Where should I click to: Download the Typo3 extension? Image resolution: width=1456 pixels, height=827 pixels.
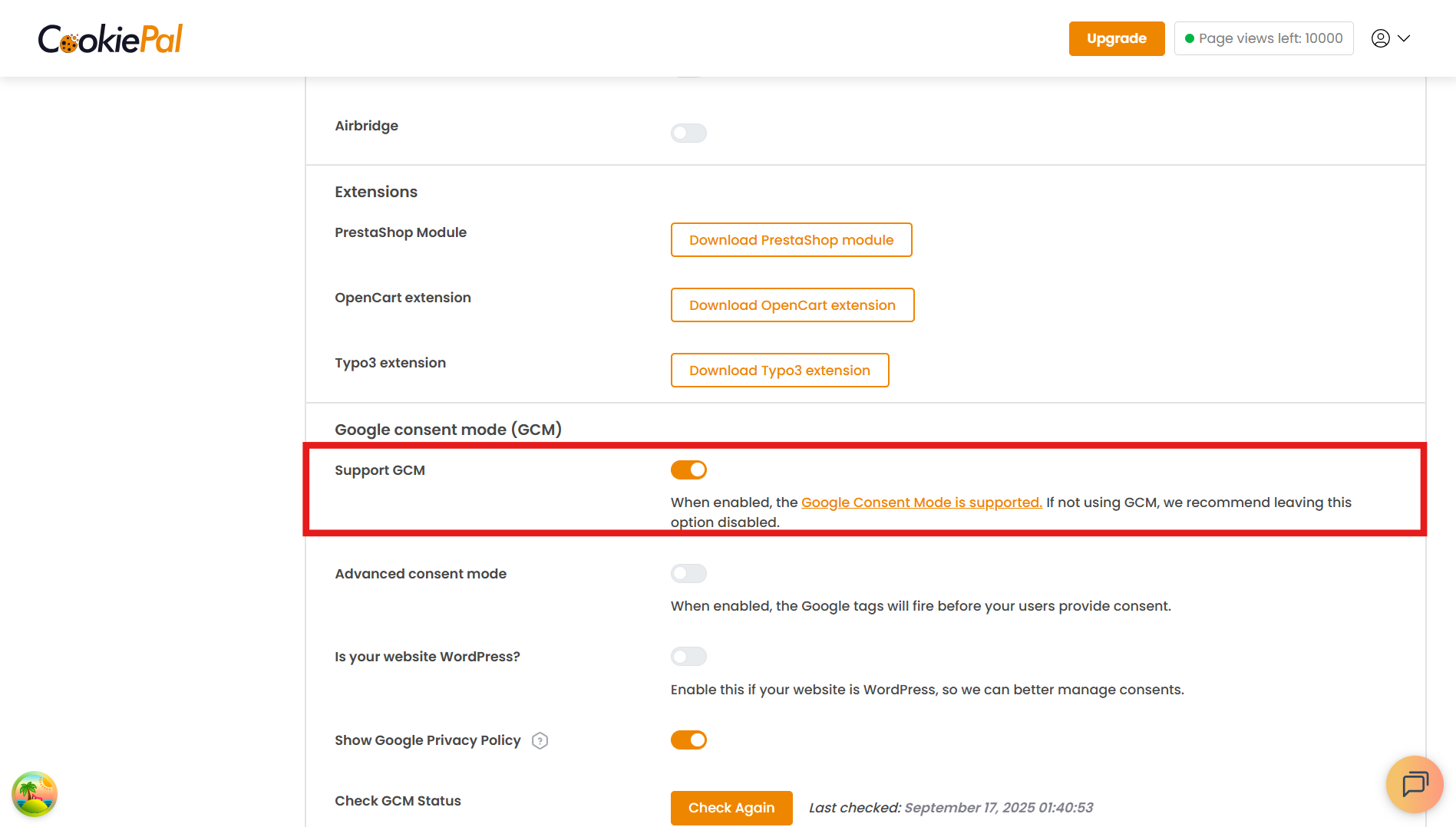click(779, 370)
